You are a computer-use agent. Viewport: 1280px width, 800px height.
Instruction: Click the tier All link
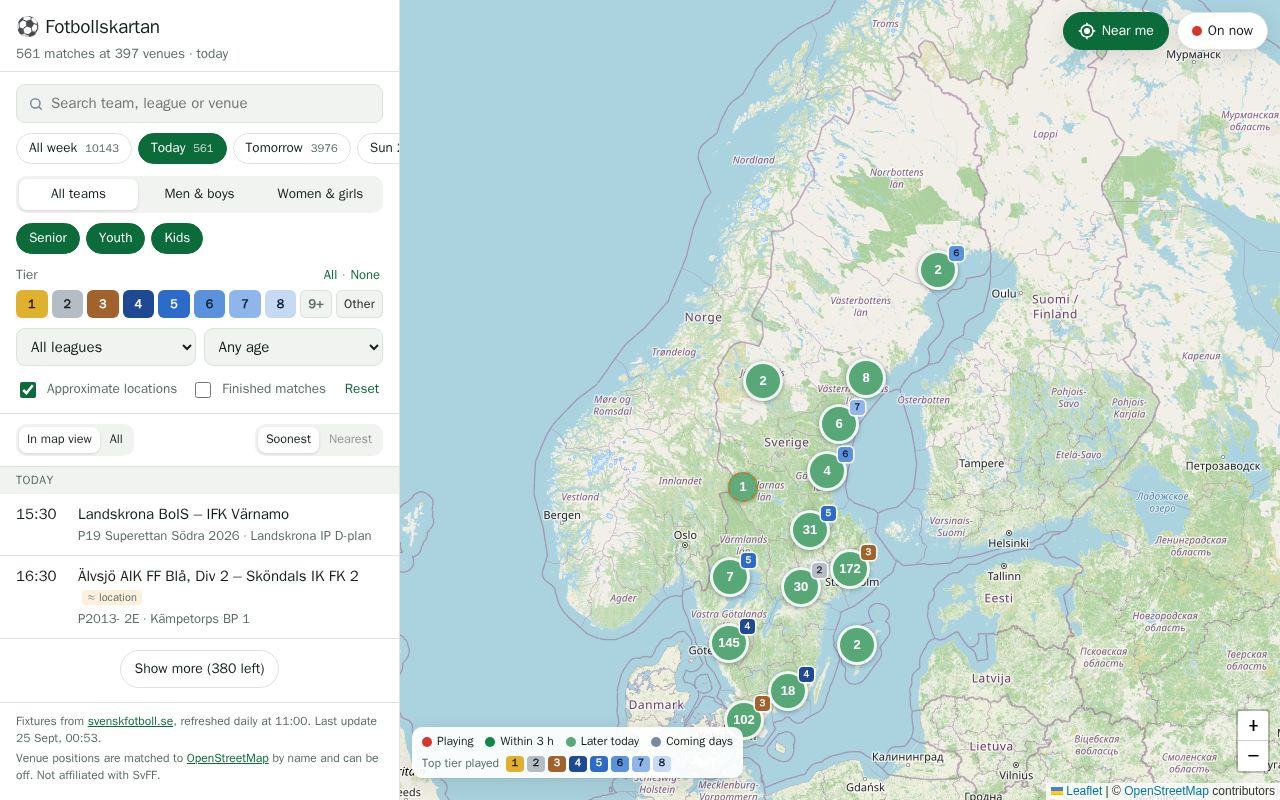[x=330, y=275]
